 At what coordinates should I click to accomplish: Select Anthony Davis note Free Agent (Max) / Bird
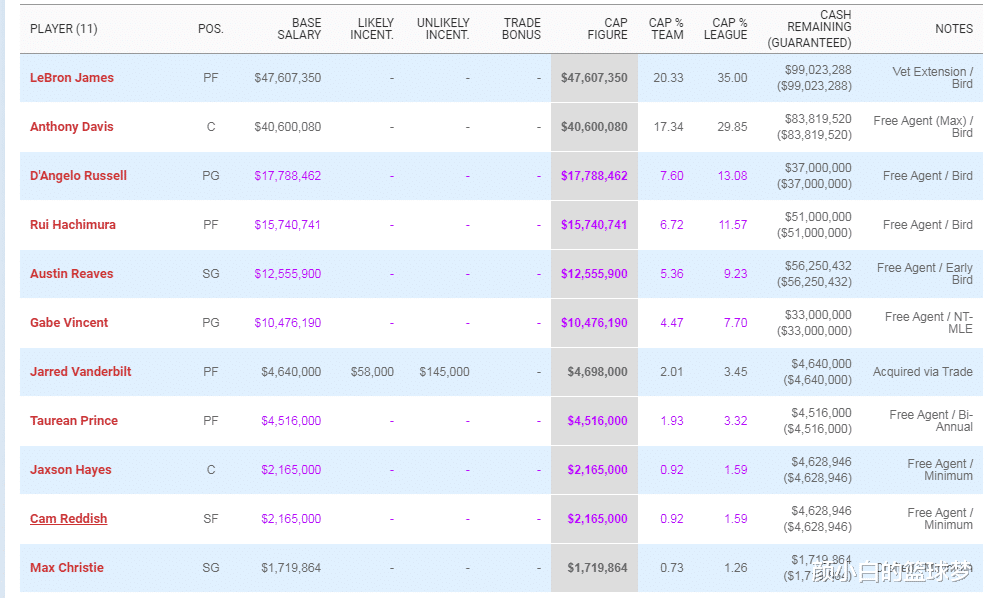tap(923, 127)
